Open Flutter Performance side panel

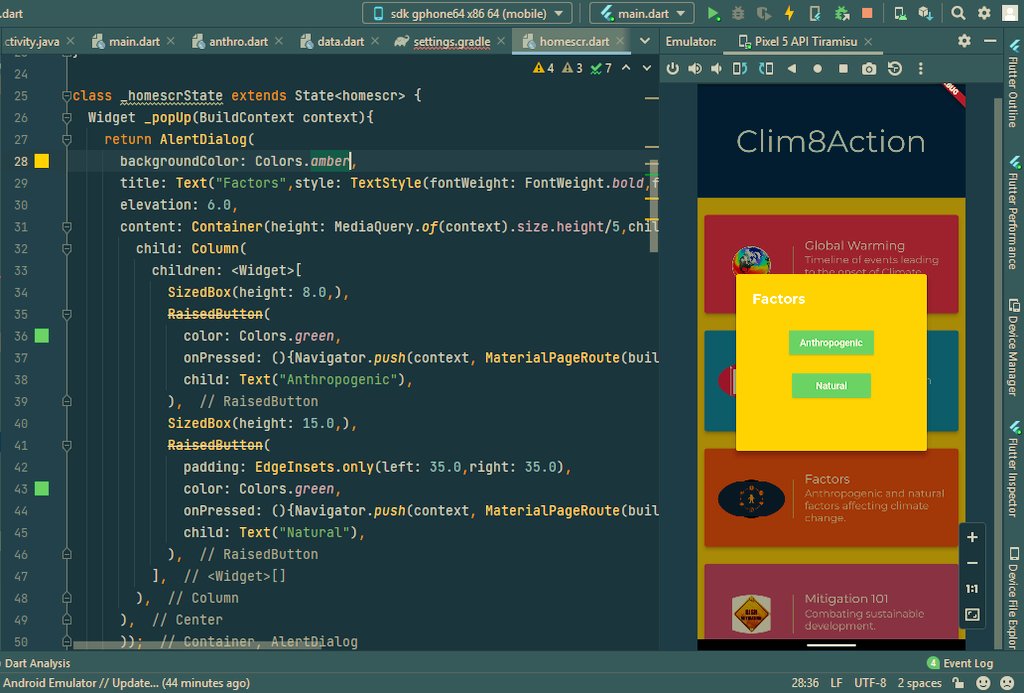1014,212
